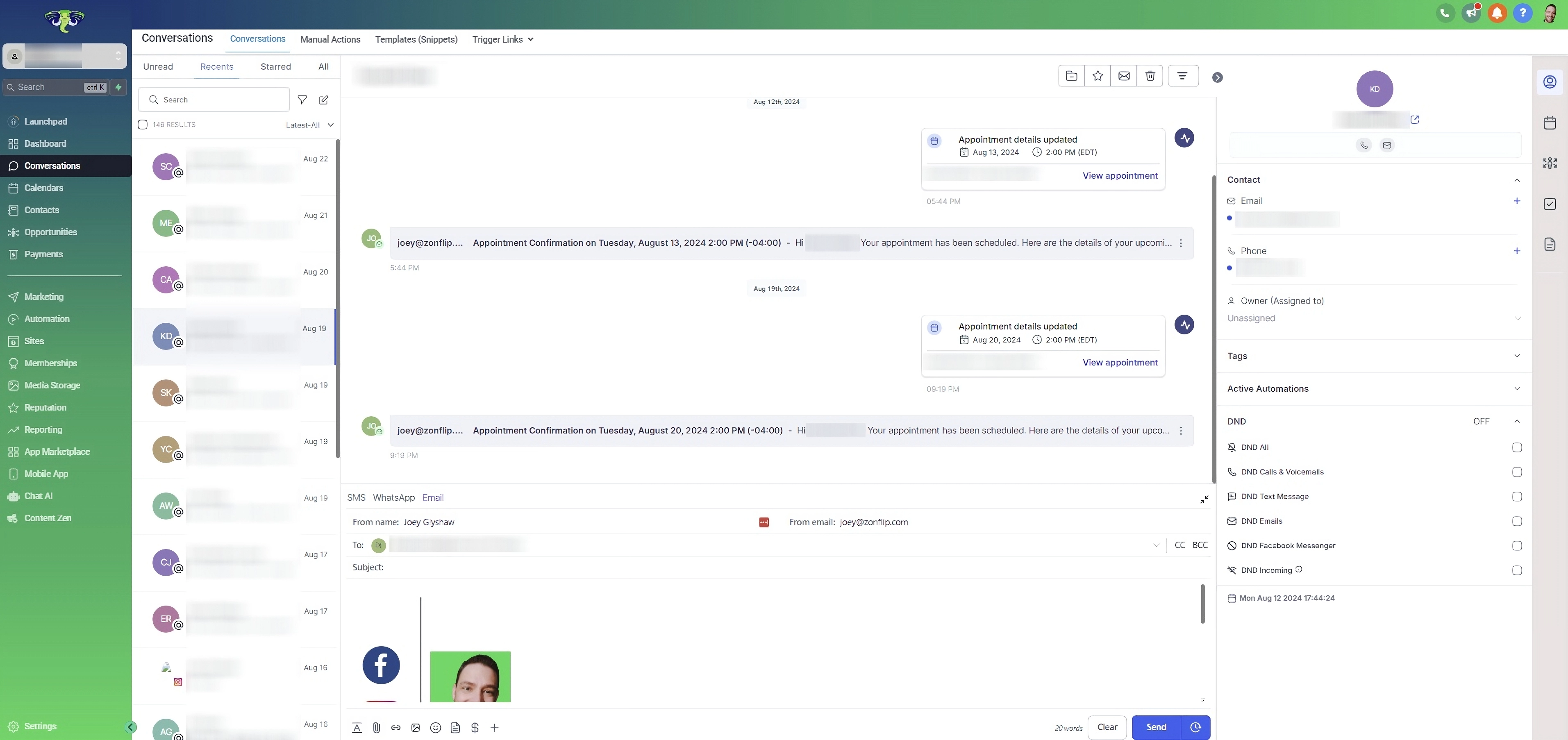Collapse contact panel with arrow icon
The image size is (1568, 740).
(1217, 77)
